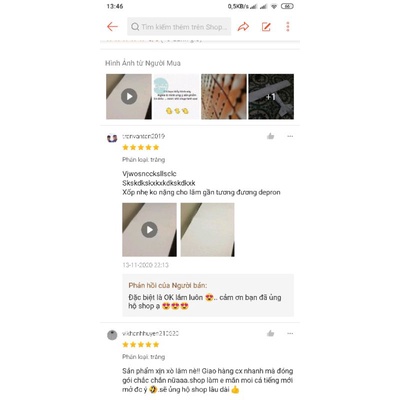Open more options for first review

(290, 136)
